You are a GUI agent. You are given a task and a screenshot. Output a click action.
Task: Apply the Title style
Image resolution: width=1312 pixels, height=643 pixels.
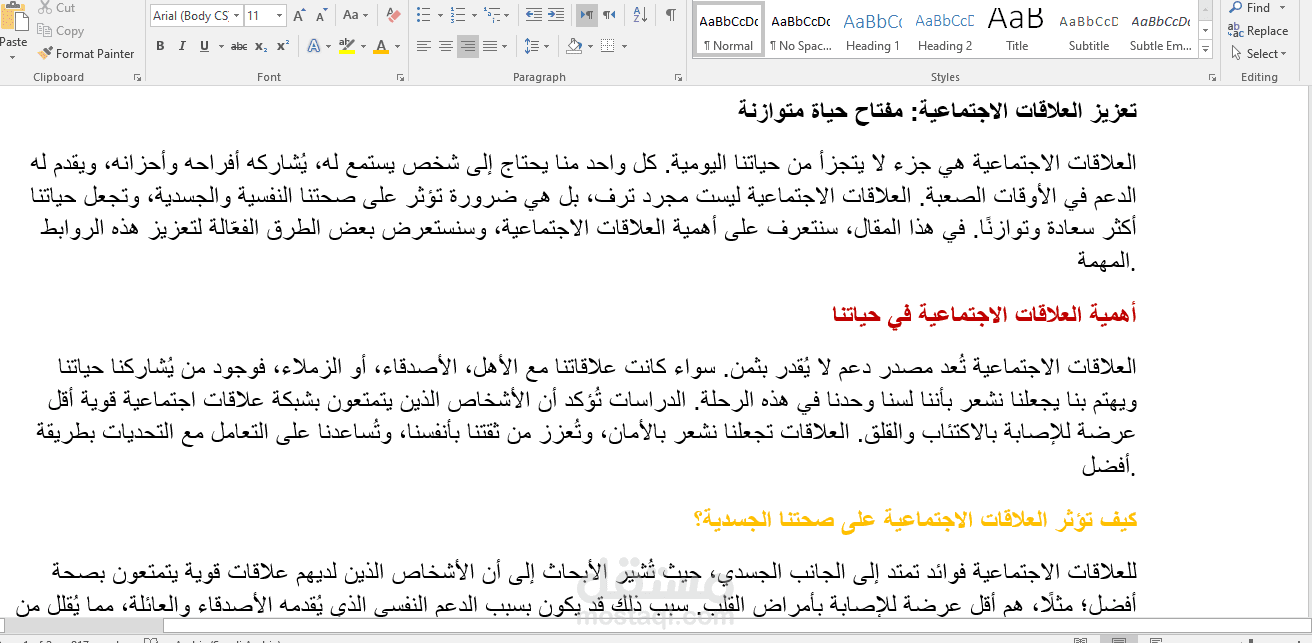click(1016, 30)
